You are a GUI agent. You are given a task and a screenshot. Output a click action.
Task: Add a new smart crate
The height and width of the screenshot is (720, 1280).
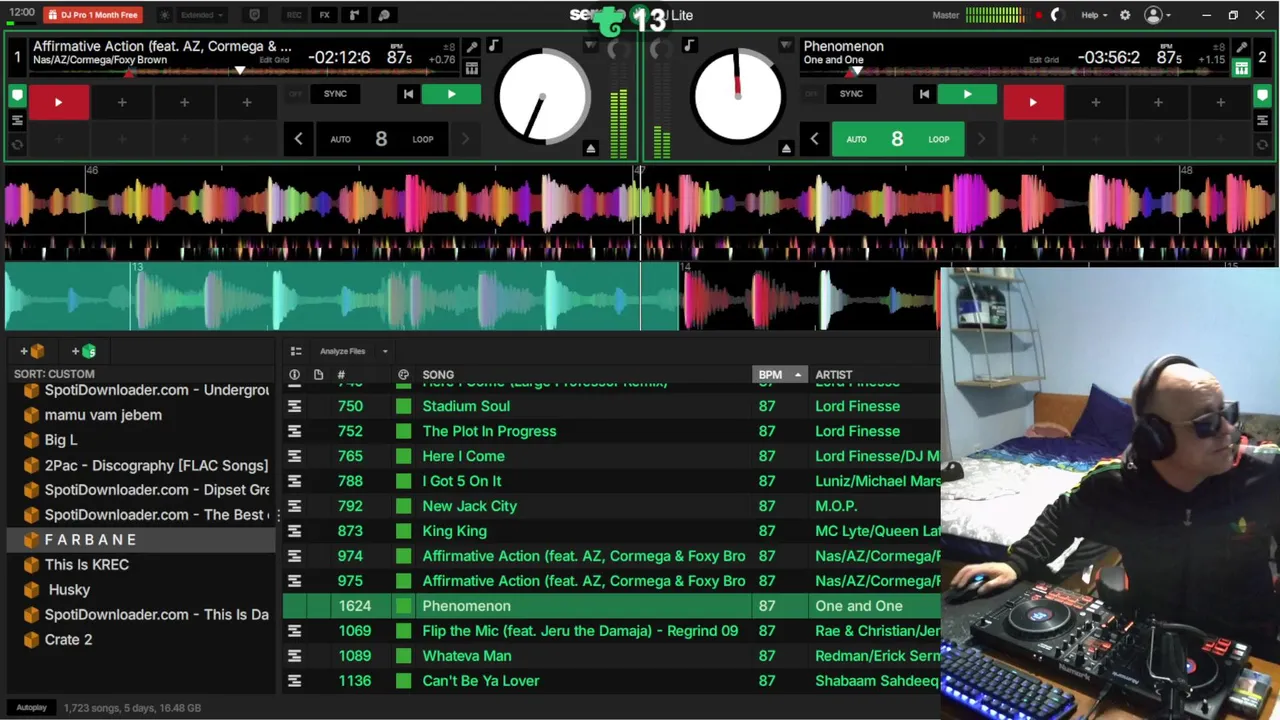tap(84, 351)
